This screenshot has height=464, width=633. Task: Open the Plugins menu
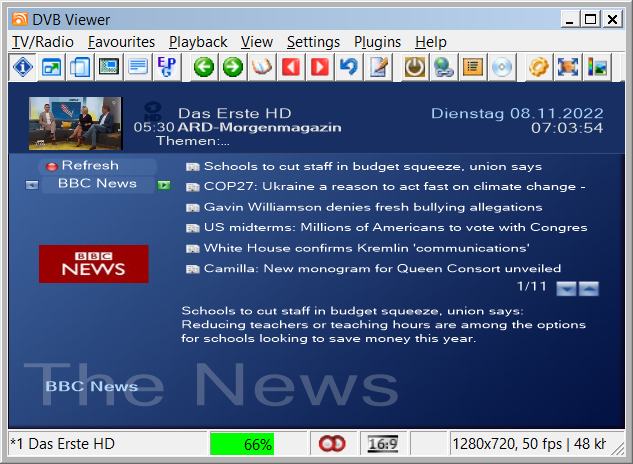[377, 42]
